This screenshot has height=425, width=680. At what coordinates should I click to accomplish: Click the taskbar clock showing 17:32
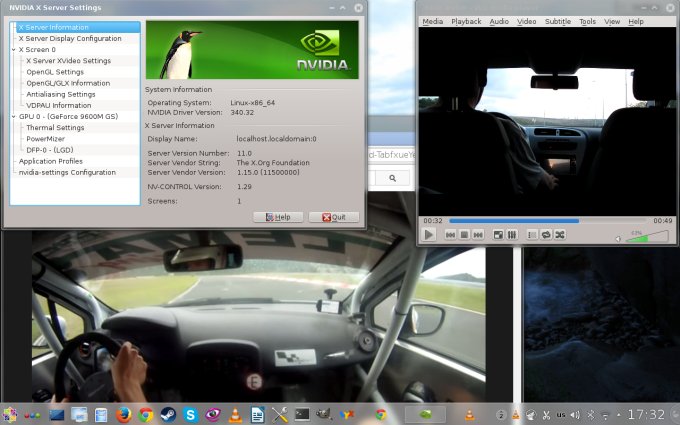coord(646,415)
